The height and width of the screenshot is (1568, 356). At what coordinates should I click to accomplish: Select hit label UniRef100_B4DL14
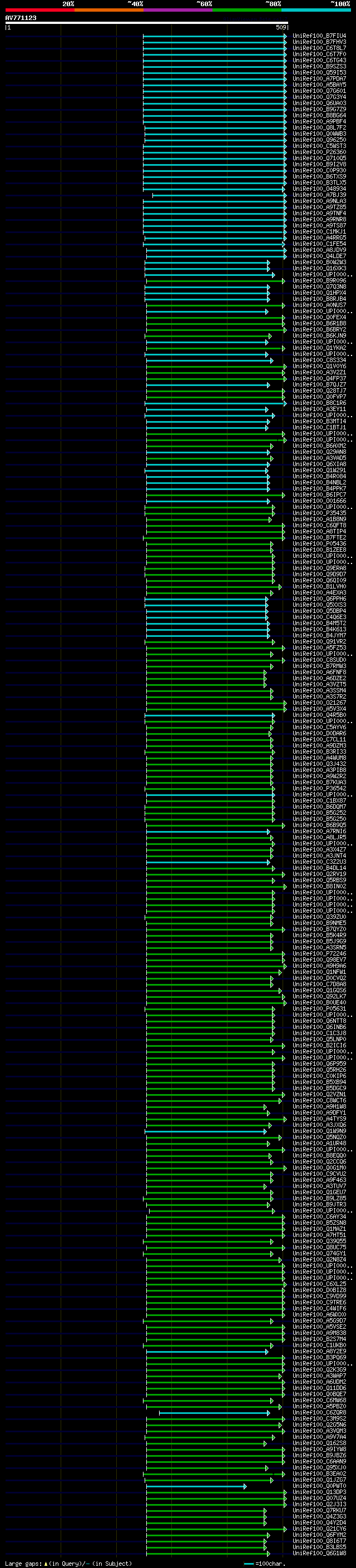[319, 868]
